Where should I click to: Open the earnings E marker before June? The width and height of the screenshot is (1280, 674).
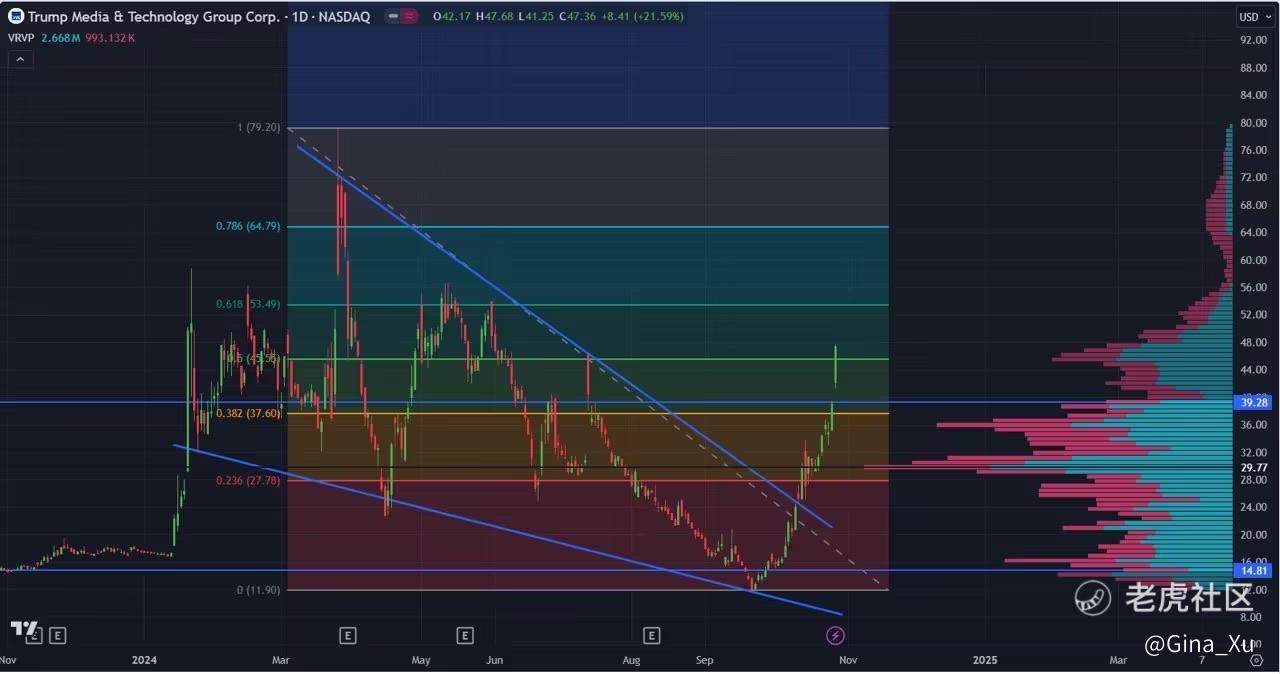(464, 635)
